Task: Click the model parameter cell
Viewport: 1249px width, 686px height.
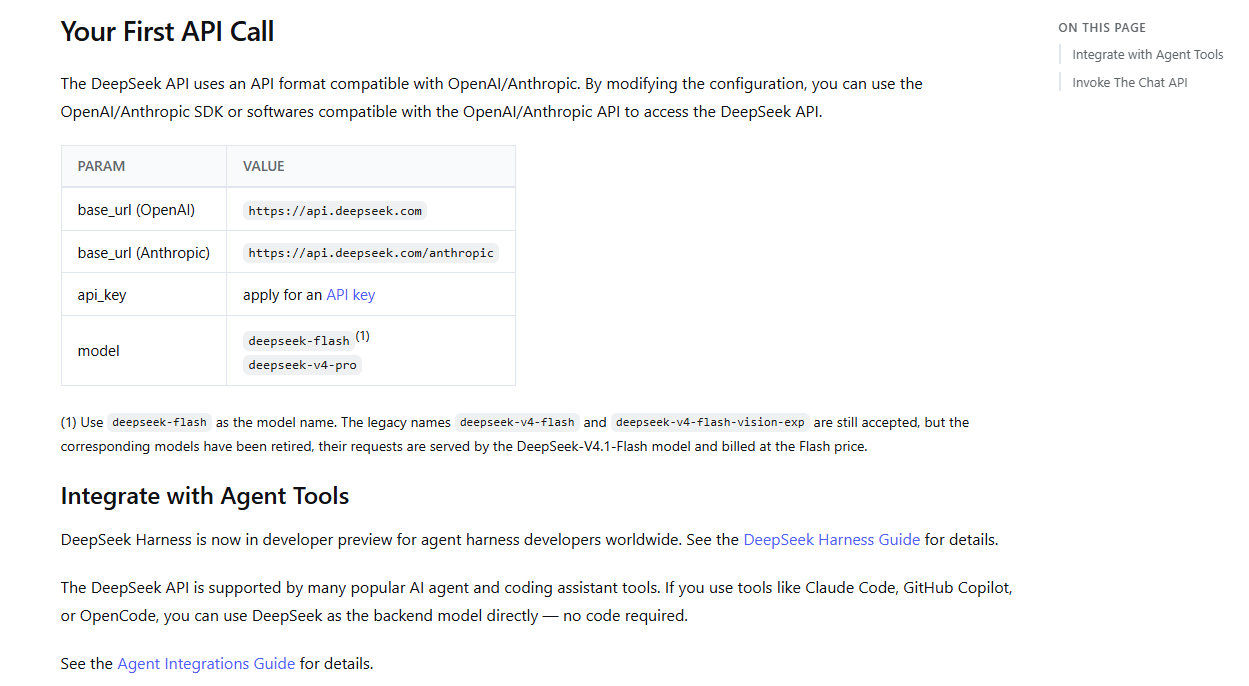Action: pos(144,351)
